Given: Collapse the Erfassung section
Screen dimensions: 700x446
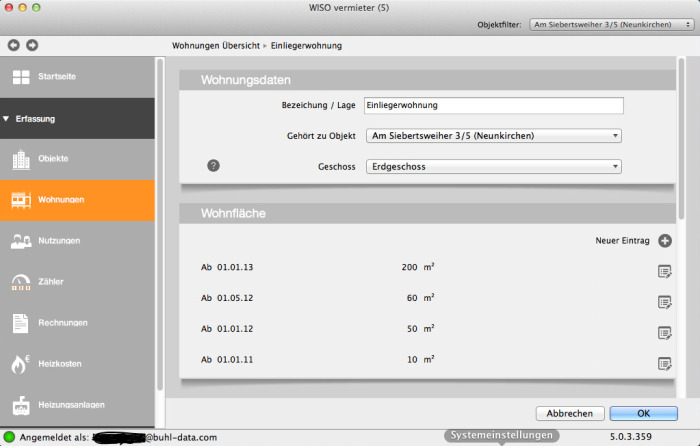Looking at the screenshot, I should pos(77,119).
